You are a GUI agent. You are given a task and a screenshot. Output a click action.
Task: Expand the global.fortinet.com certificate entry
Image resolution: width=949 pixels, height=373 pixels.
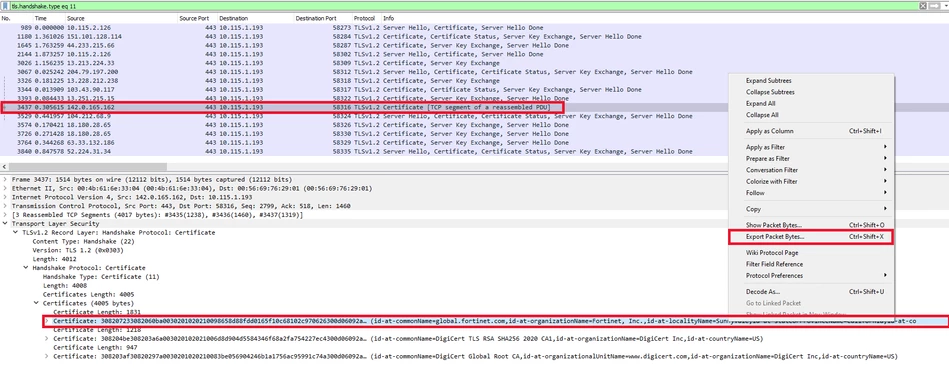47,321
